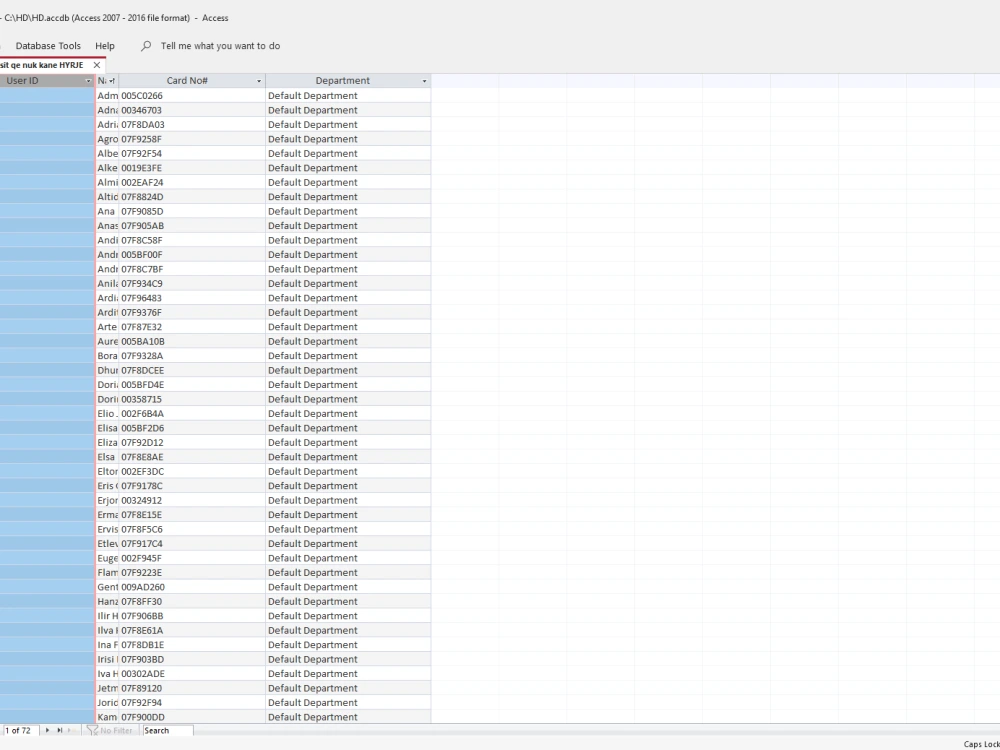The width and height of the screenshot is (1000, 750).
Task: Click card number cell 07F903BD
Action: (x=192, y=659)
